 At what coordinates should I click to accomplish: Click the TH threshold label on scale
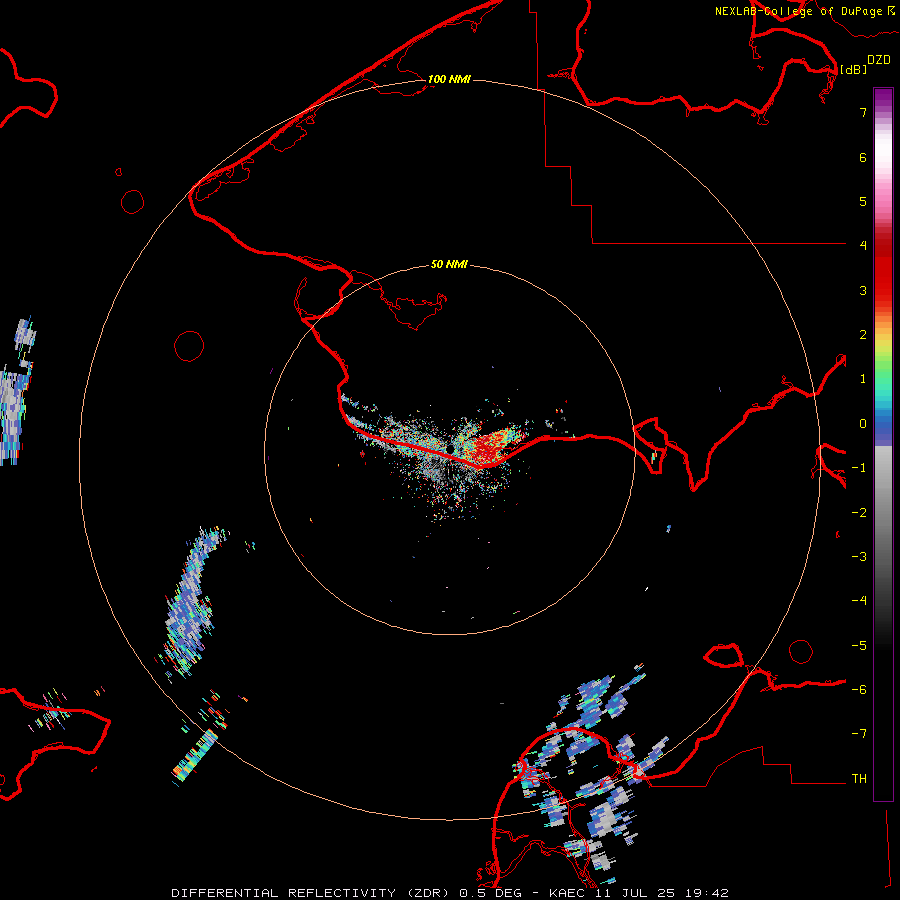click(x=859, y=779)
